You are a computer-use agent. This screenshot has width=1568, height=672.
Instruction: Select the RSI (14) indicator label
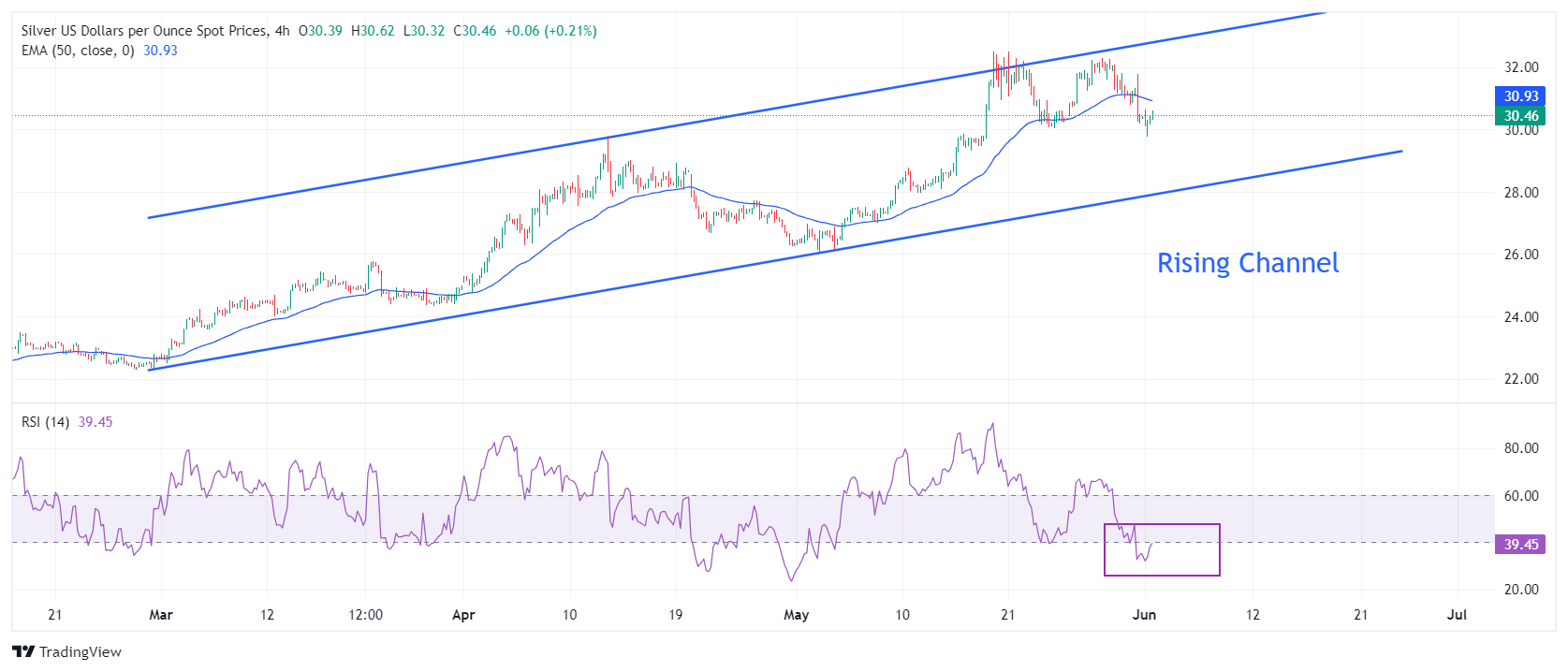tap(45, 422)
